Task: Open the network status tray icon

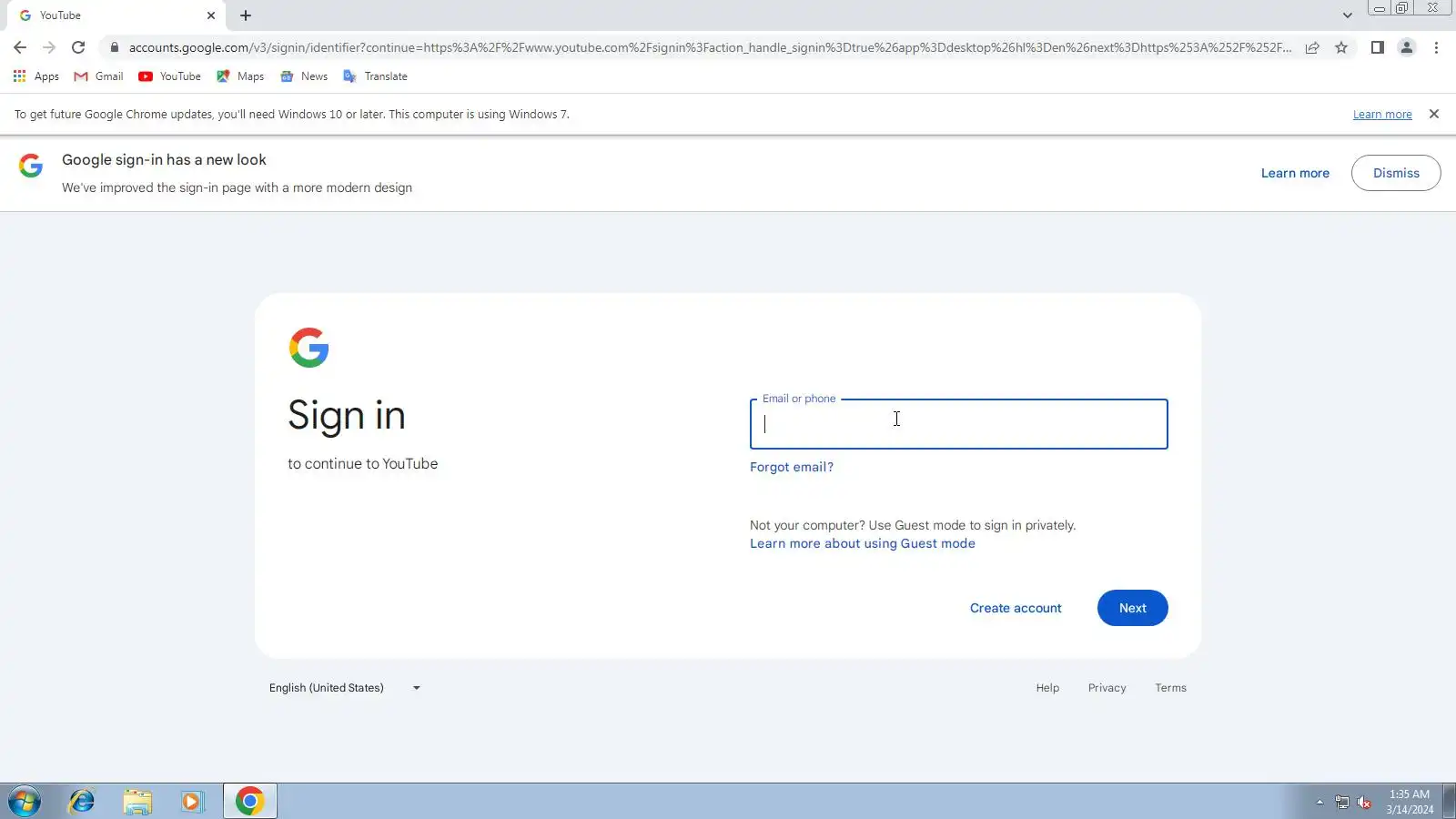Action: click(x=1342, y=802)
